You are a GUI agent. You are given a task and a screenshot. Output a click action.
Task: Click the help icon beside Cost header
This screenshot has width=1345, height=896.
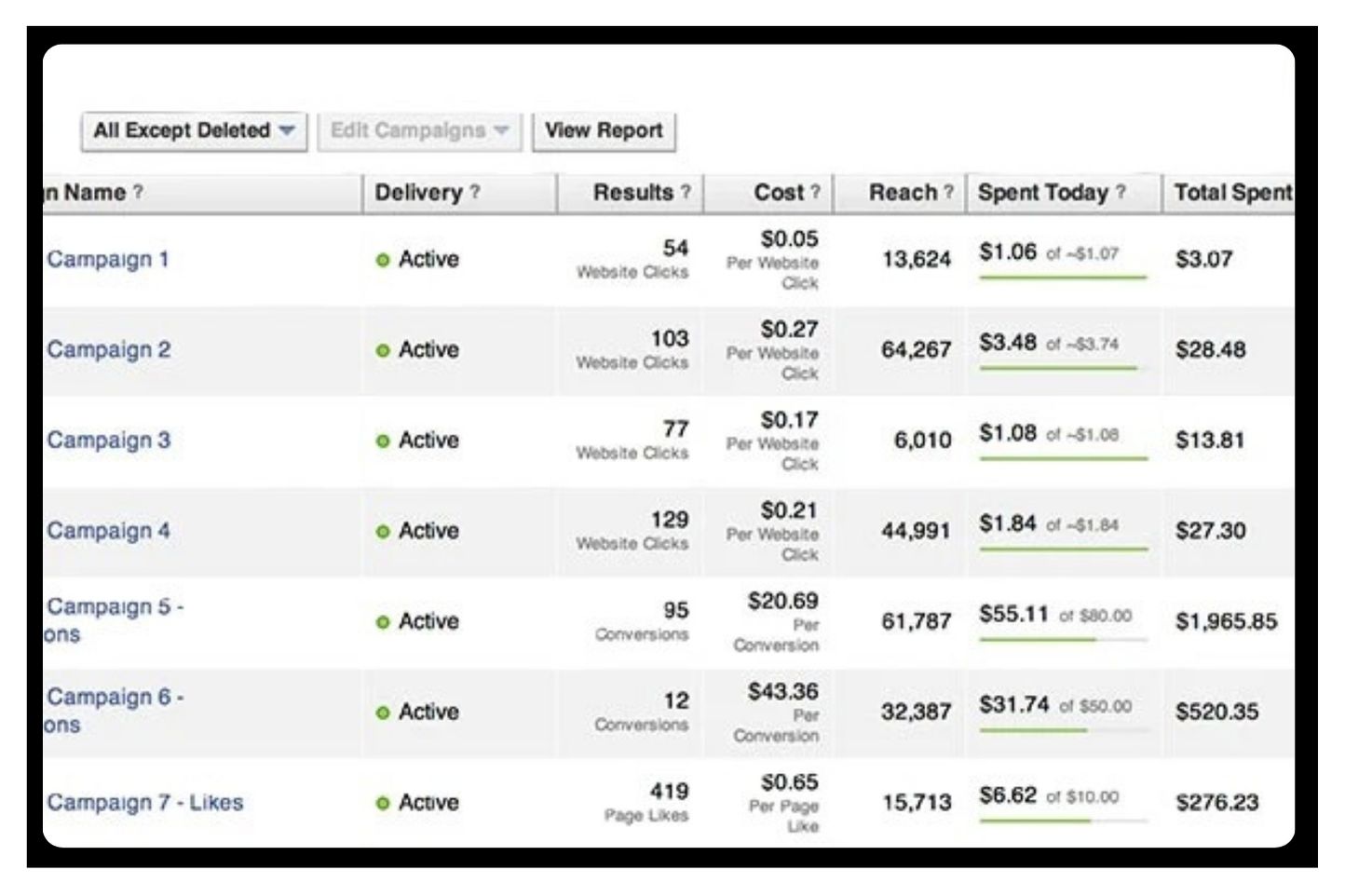(x=815, y=192)
